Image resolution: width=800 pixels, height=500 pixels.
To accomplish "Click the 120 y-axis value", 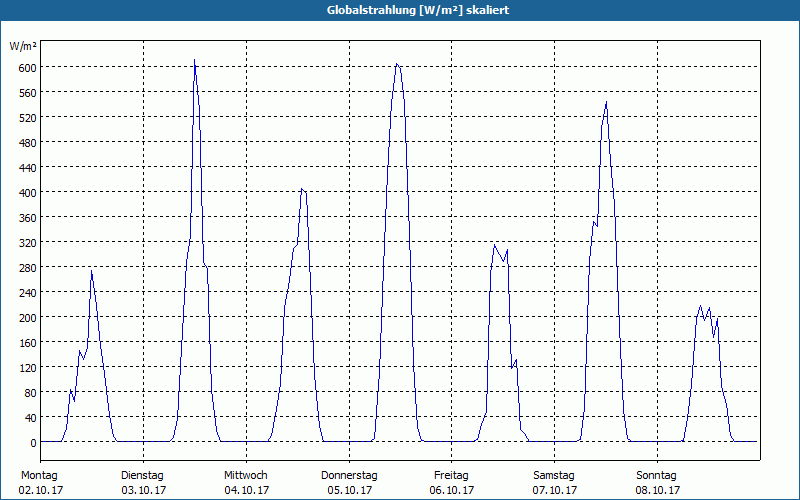I will [x=26, y=368].
